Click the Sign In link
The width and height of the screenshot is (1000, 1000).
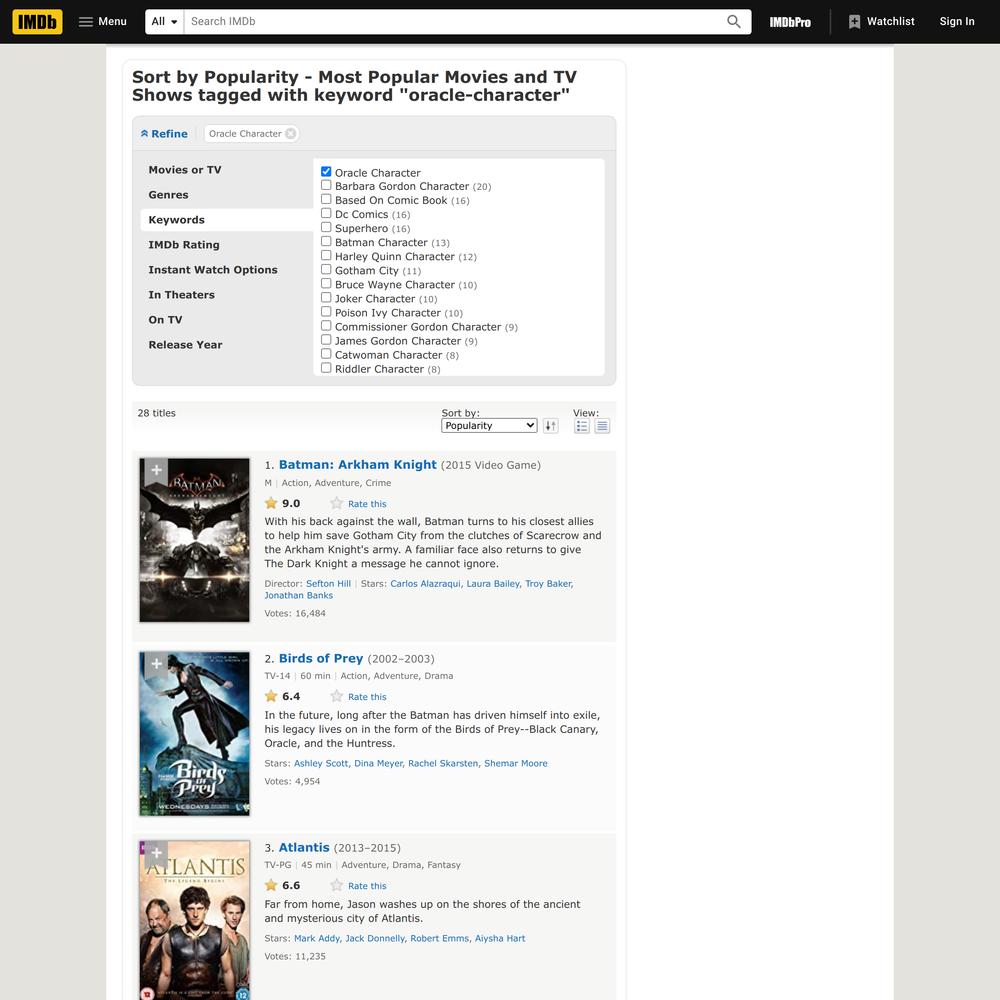957,22
